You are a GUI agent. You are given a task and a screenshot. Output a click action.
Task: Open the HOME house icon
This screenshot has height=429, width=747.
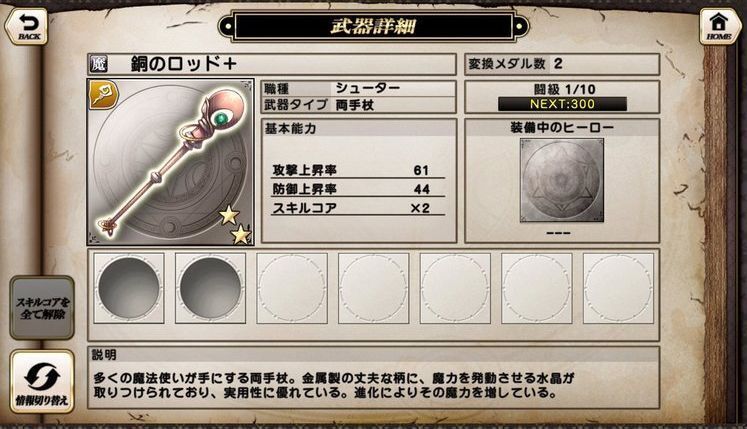720,26
